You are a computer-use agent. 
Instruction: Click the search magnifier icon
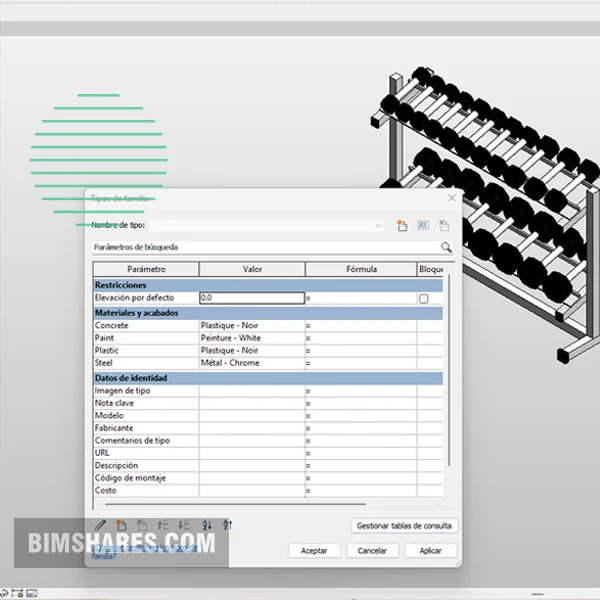click(446, 247)
